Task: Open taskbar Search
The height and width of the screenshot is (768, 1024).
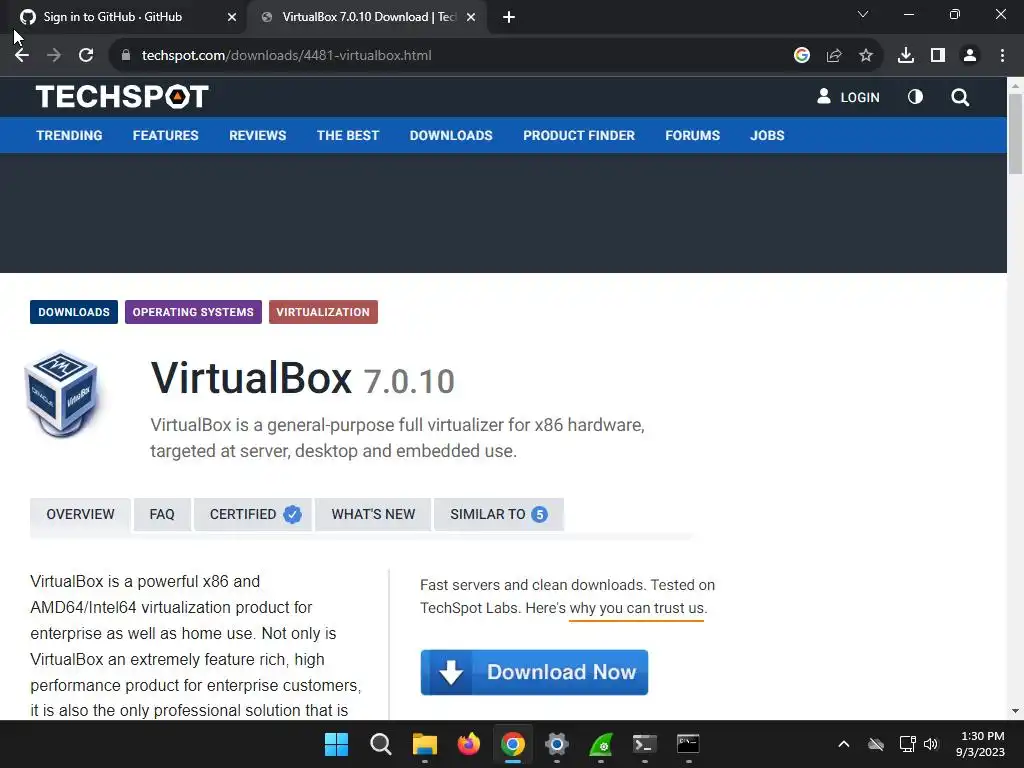Action: [x=381, y=744]
